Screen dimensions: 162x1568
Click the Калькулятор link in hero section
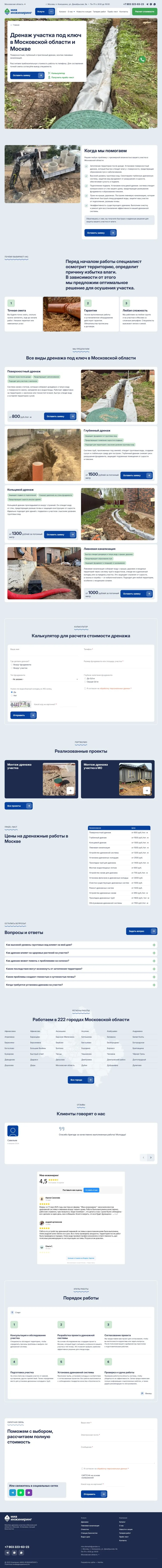[57, 73]
